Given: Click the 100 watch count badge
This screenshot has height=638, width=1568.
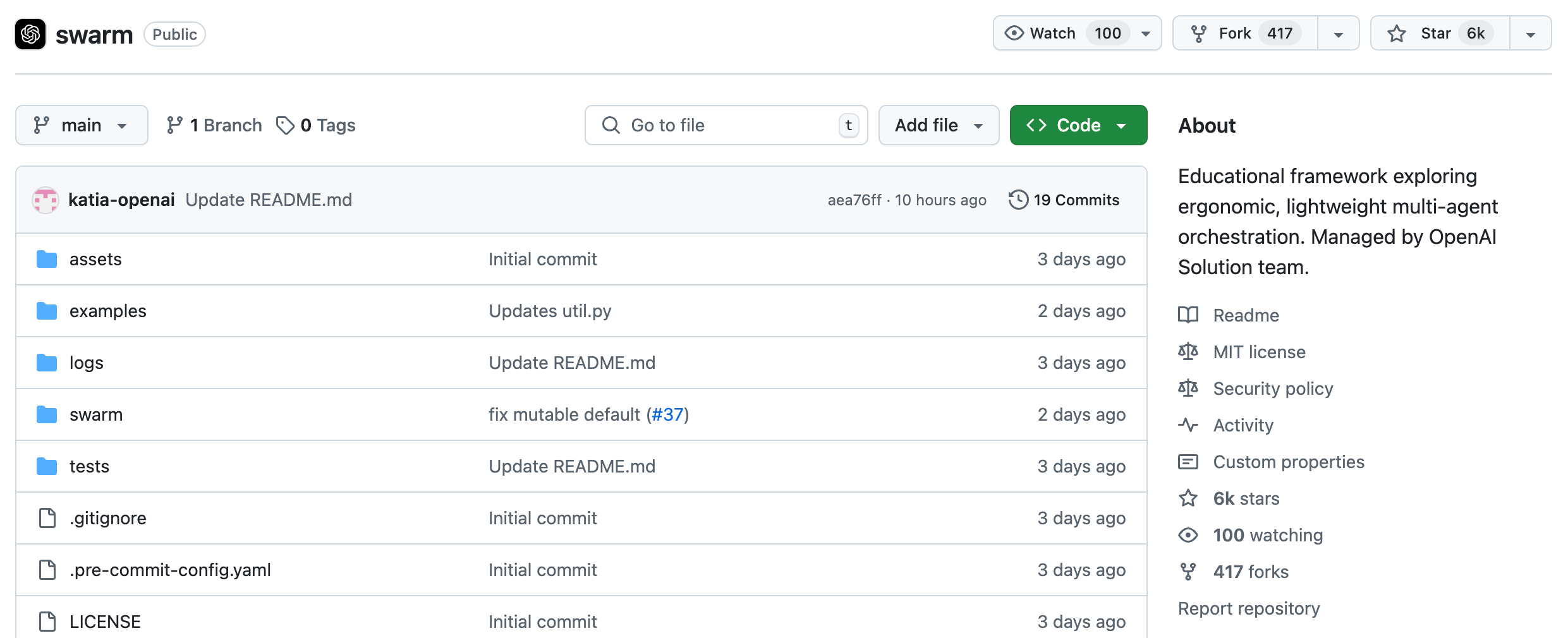Looking at the screenshot, I should [1108, 33].
